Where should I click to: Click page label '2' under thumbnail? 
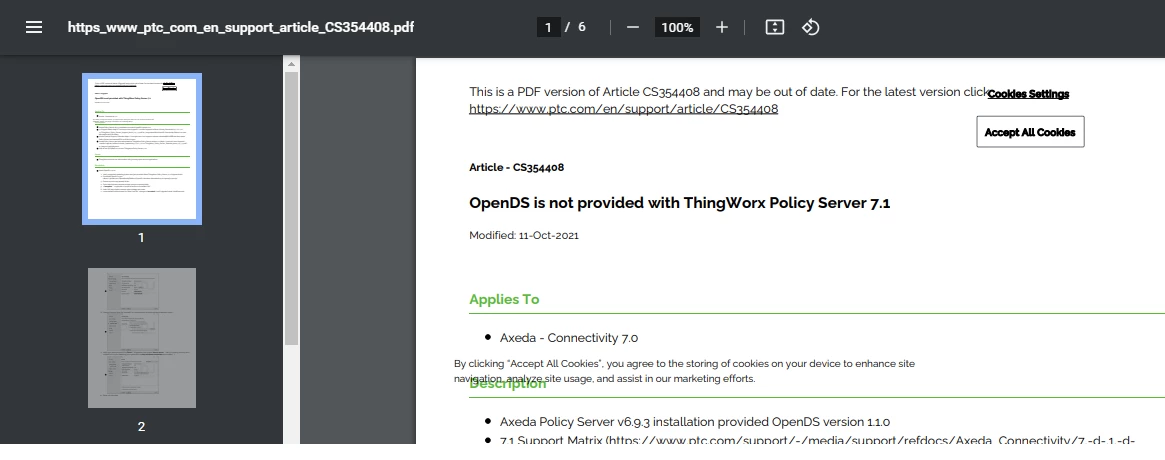click(x=141, y=427)
